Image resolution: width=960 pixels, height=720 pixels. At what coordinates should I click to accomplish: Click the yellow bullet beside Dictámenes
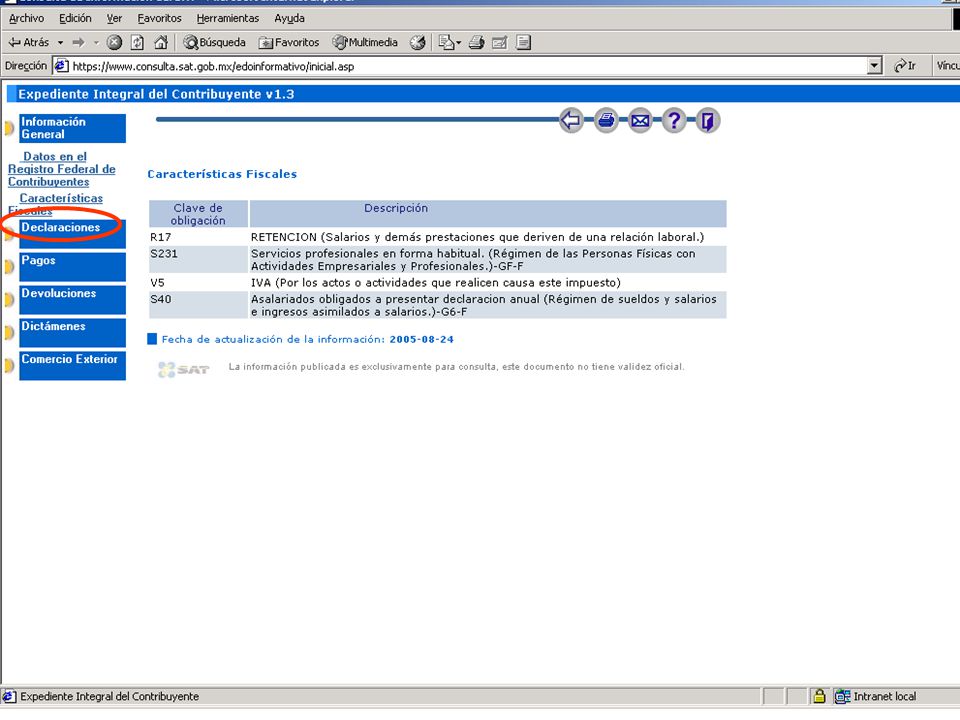pos(9,333)
